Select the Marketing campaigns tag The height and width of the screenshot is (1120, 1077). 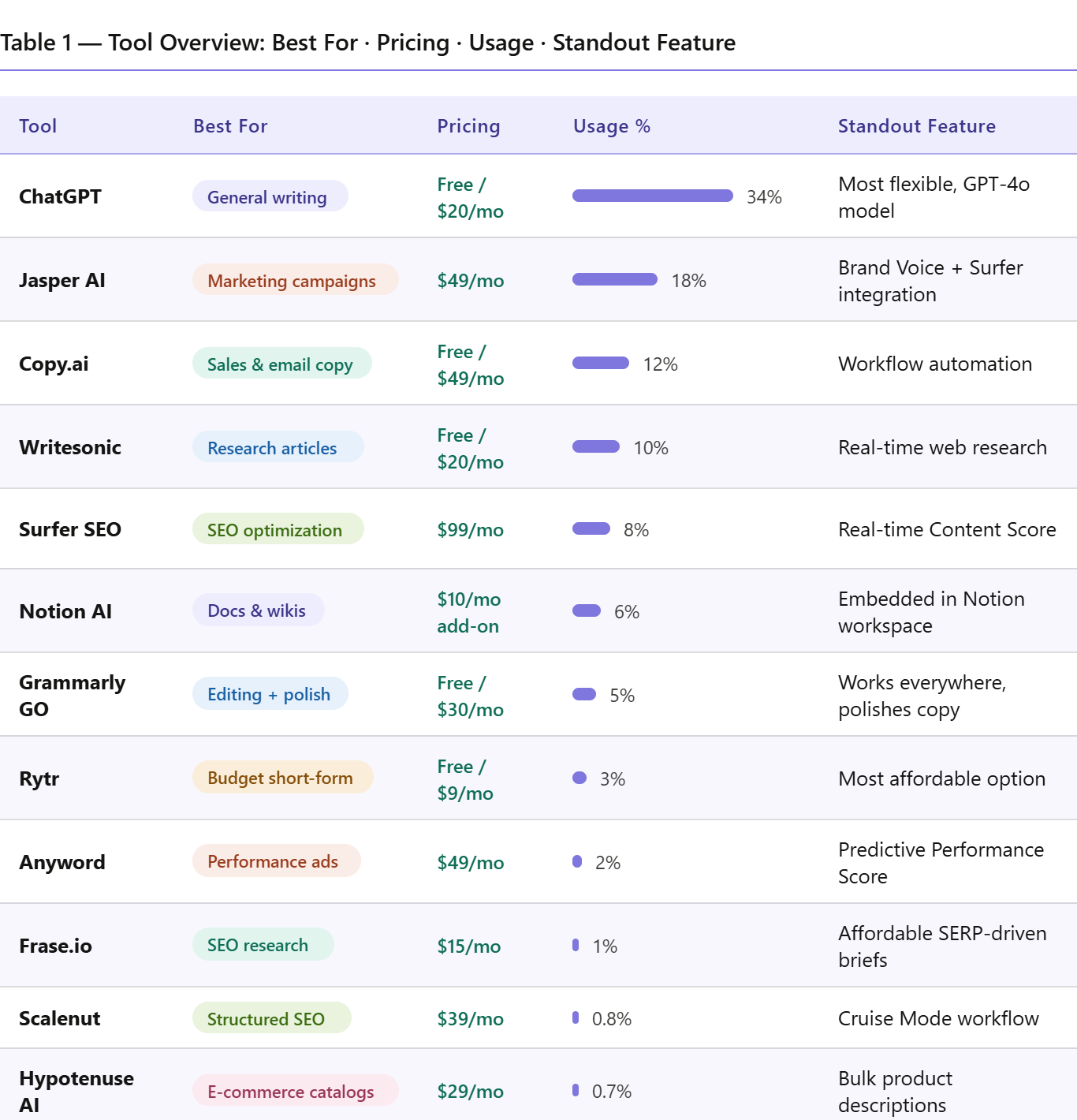click(295, 280)
